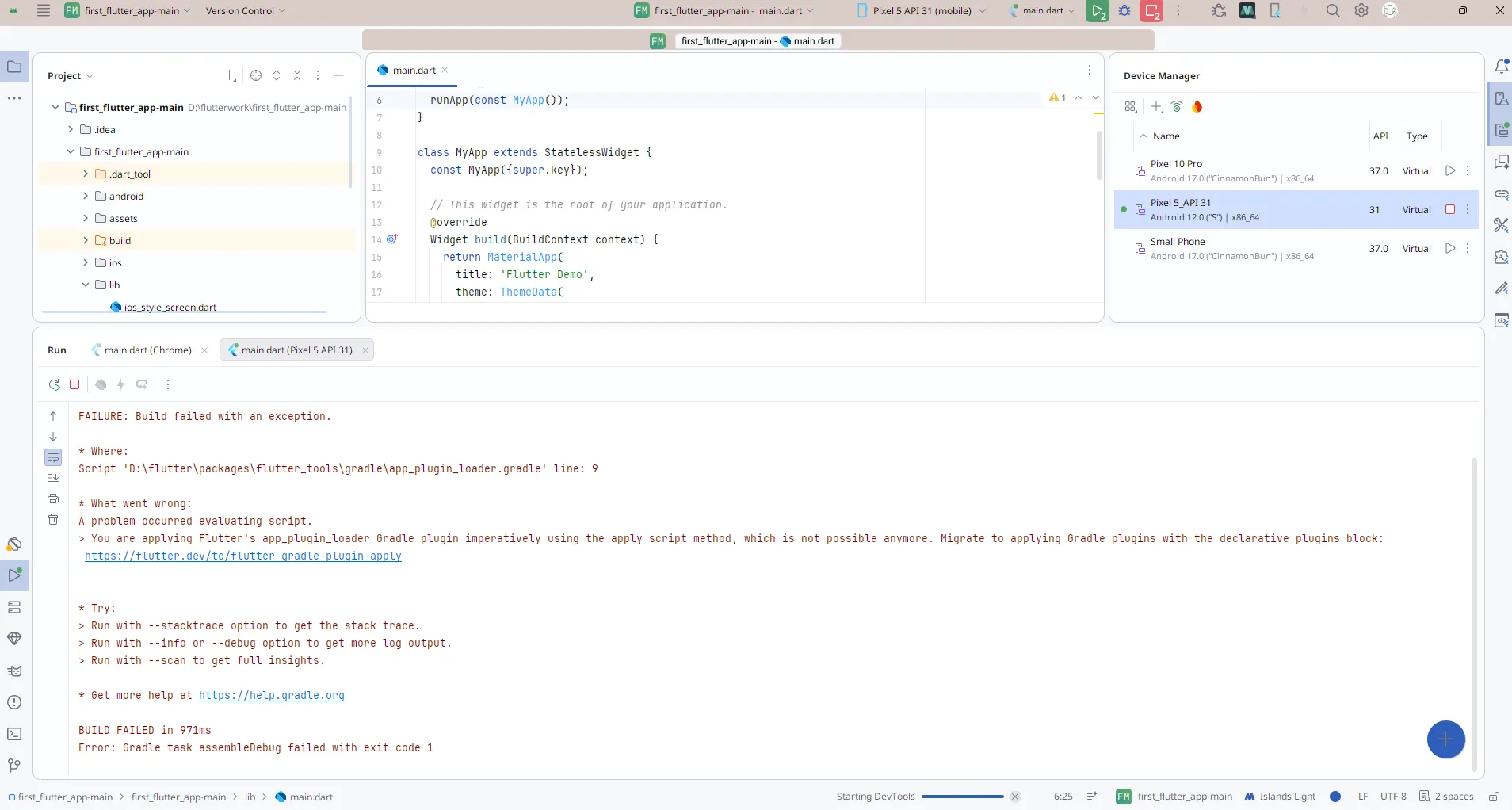Screen dimensions: 1512x810
Task: Open Pixel 5 API 31 device selector
Action: pos(923,11)
